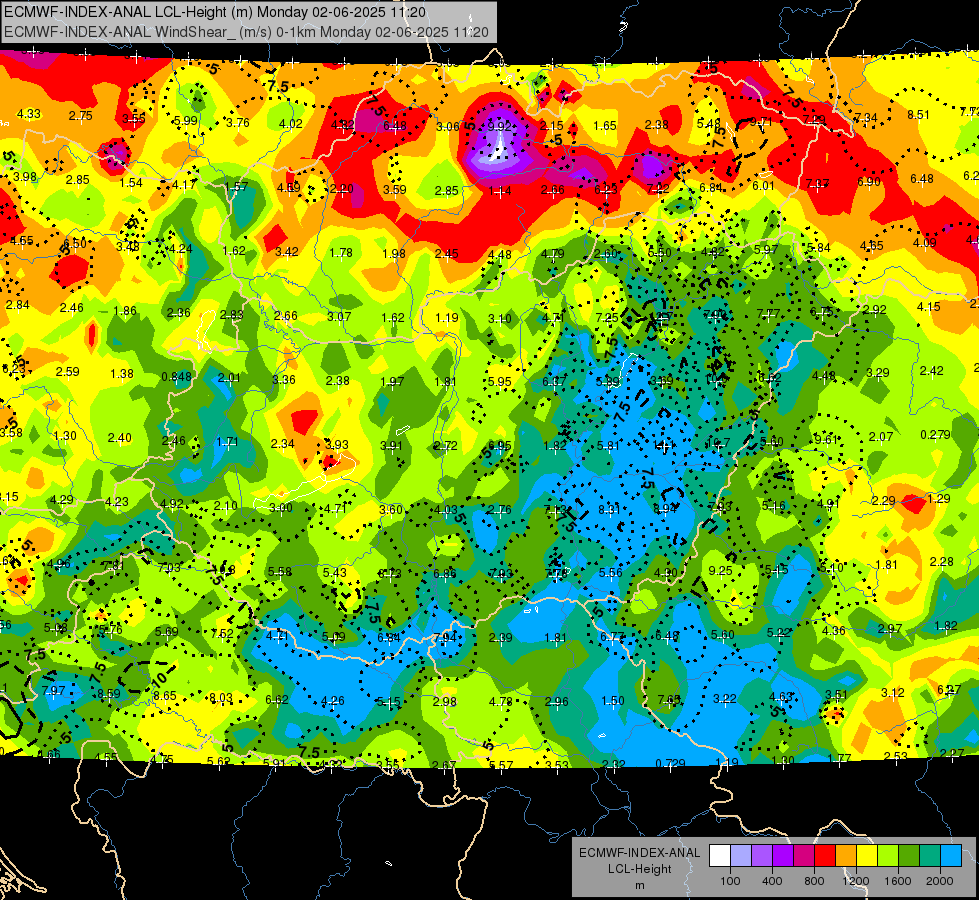Click the sky blue legend swatch
979x900 pixels.
[951, 856]
